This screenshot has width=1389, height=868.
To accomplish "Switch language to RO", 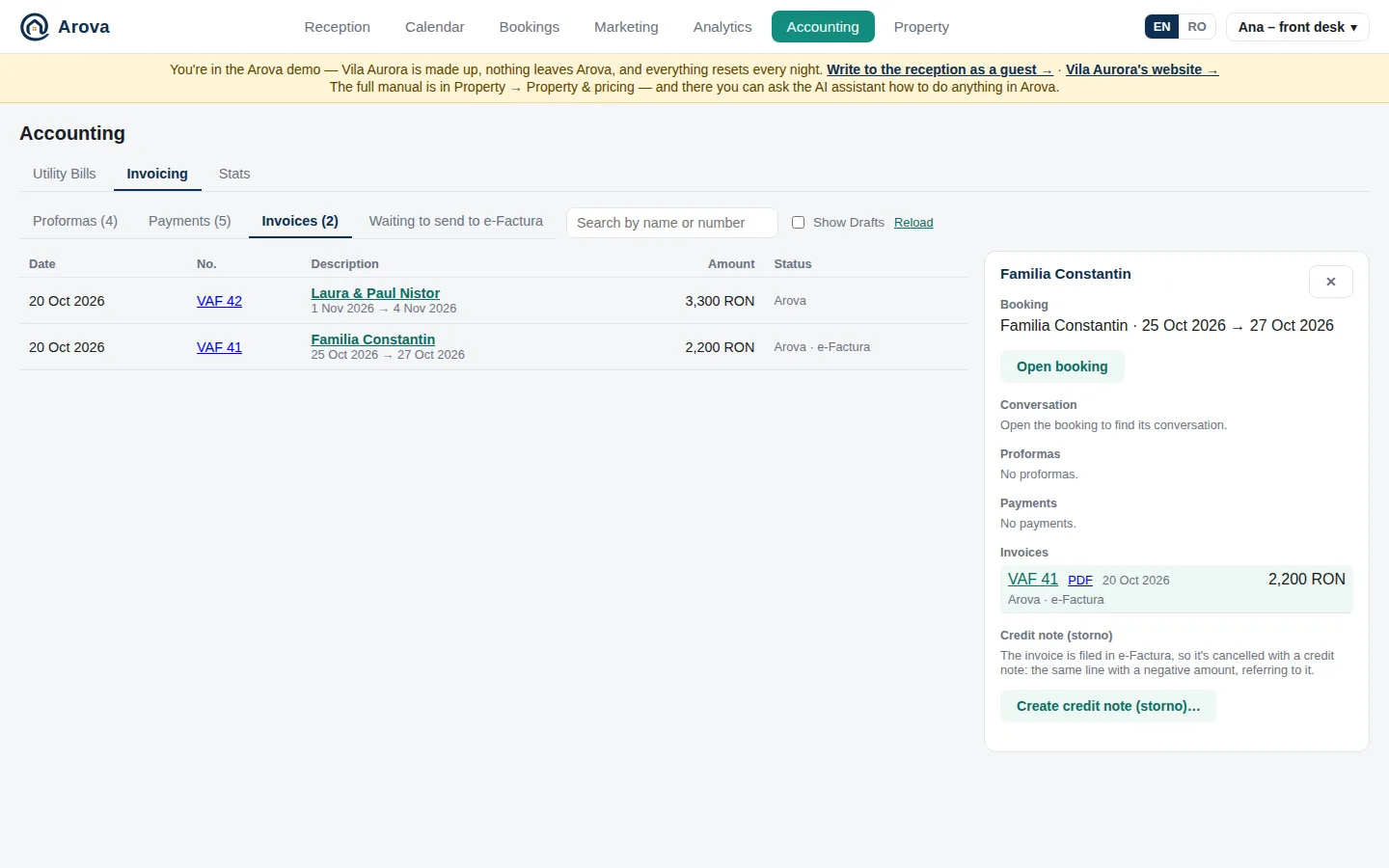I will point(1197,27).
